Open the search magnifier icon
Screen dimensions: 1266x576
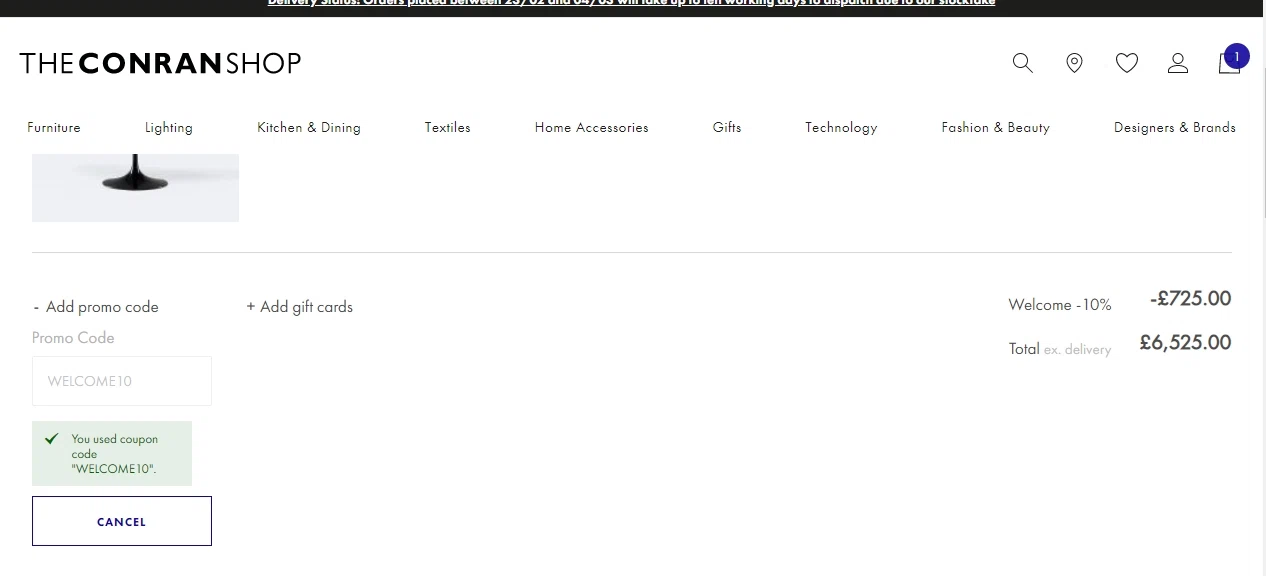pos(1022,63)
